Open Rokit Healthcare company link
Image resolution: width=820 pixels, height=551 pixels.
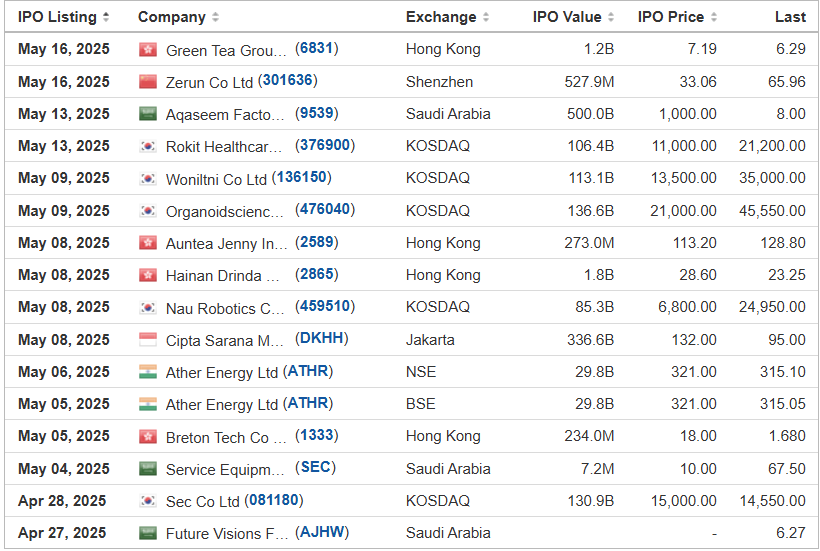pyautogui.click(x=224, y=147)
